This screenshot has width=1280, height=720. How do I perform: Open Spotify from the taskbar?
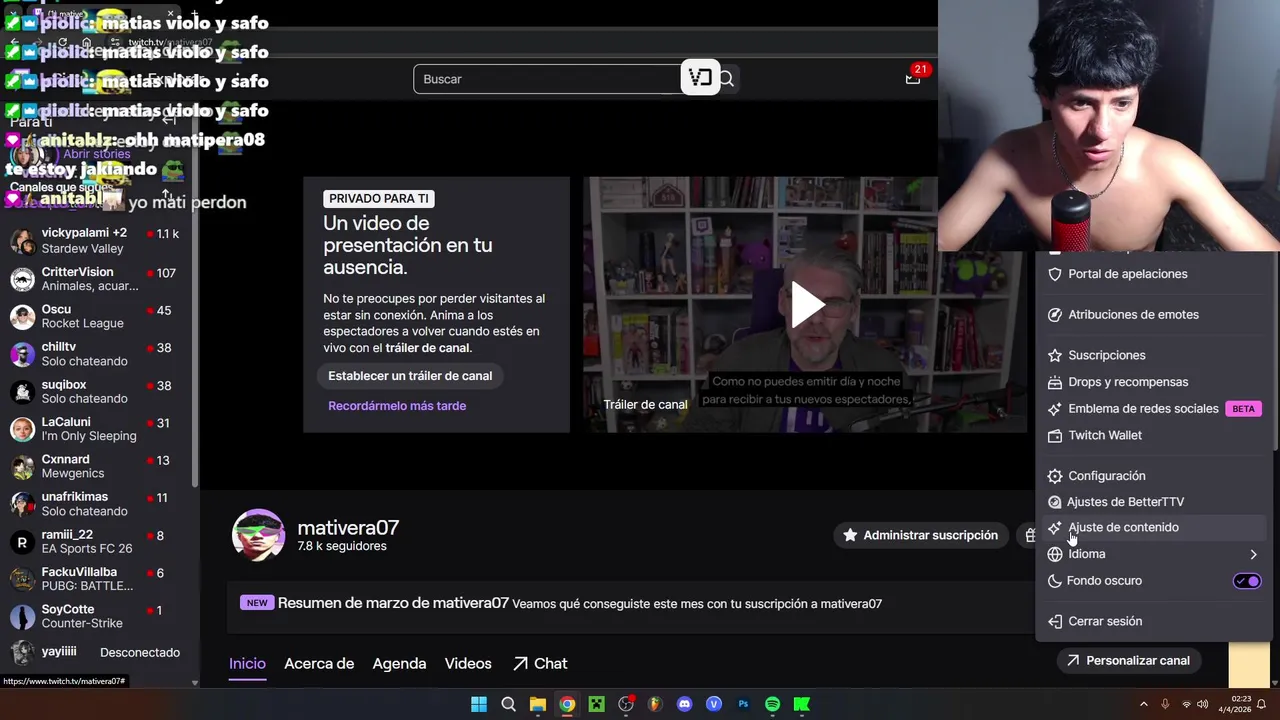click(x=772, y=704)
